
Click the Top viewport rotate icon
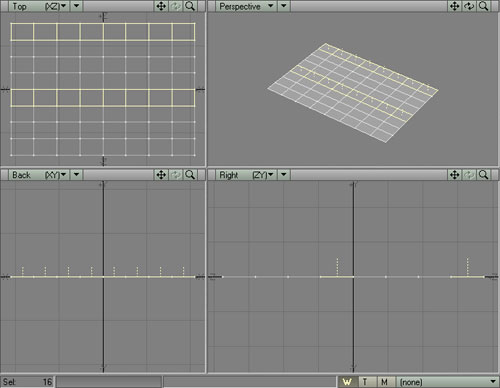coord(176,6)
